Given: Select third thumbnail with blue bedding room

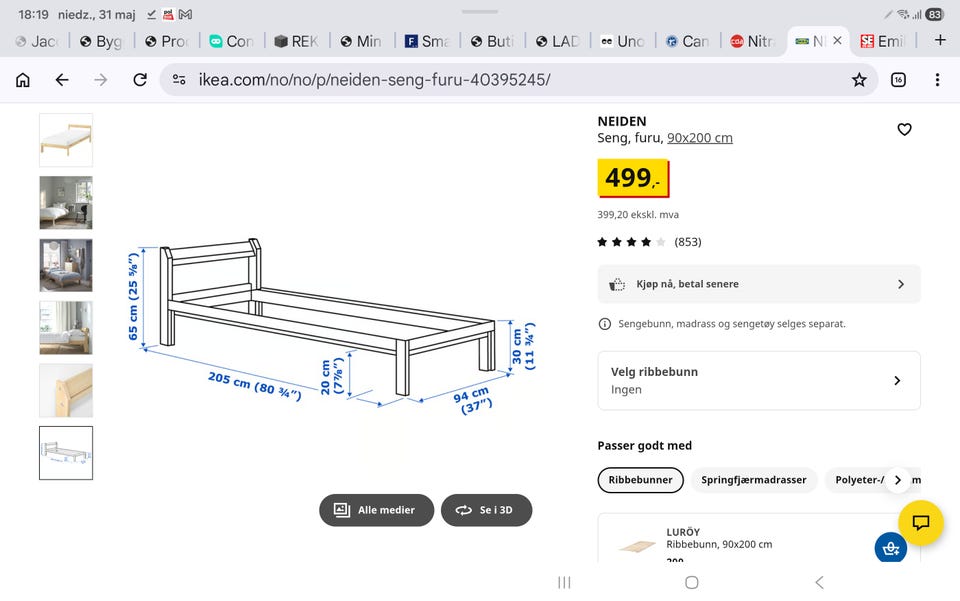Looking at the screenshot, I should pos(66,265).
